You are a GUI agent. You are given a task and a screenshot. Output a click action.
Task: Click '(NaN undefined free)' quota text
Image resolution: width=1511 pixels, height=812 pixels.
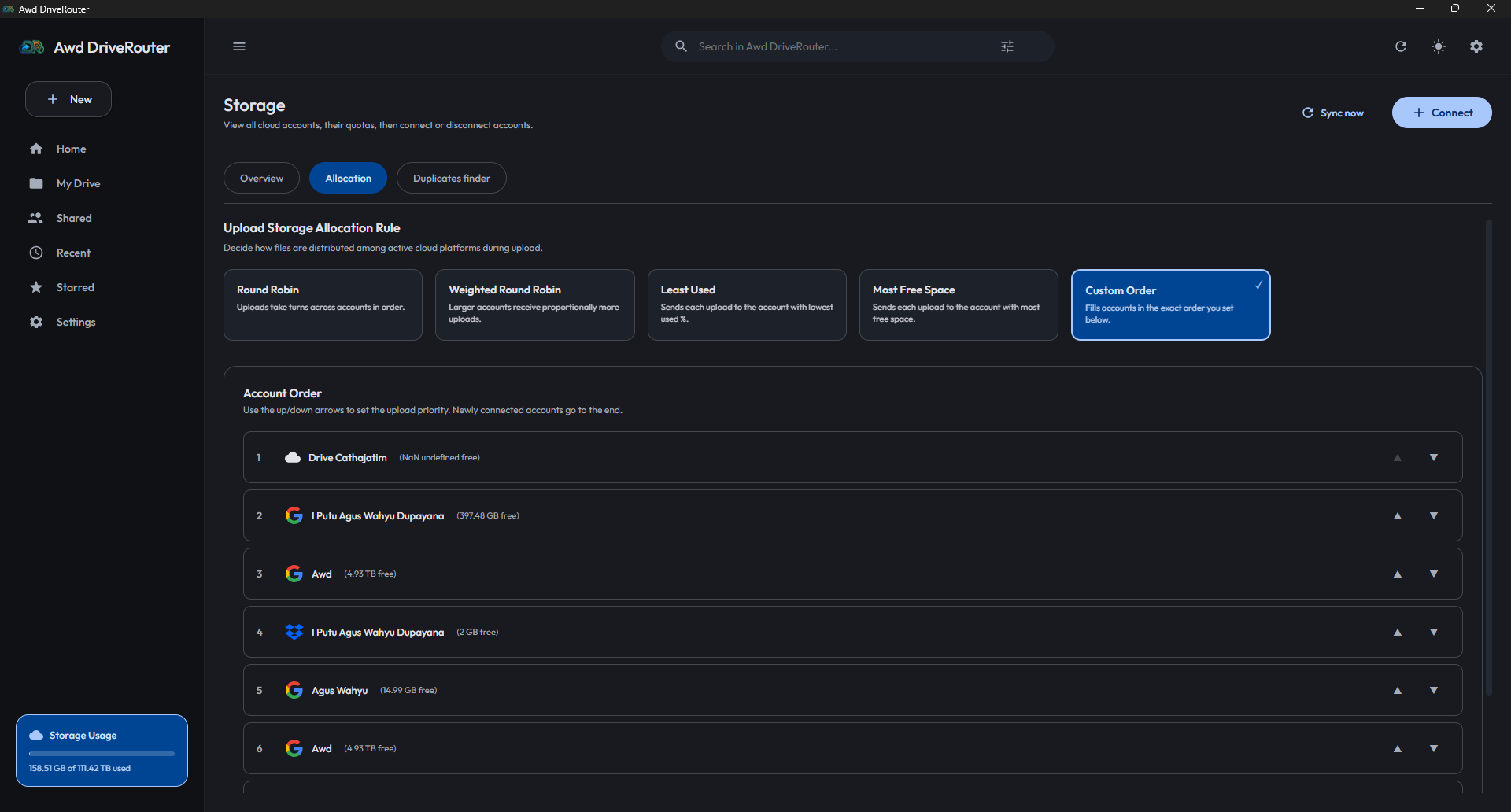tap(439, 457)
